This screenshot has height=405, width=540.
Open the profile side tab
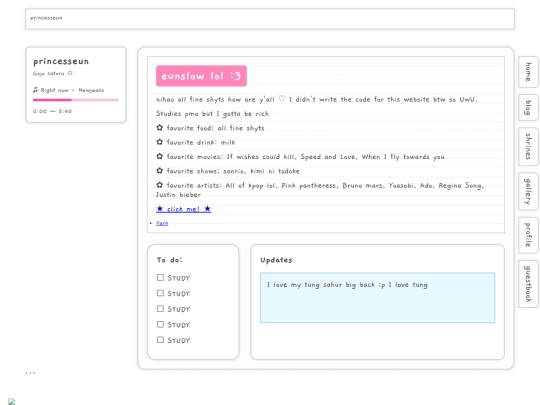528,235
